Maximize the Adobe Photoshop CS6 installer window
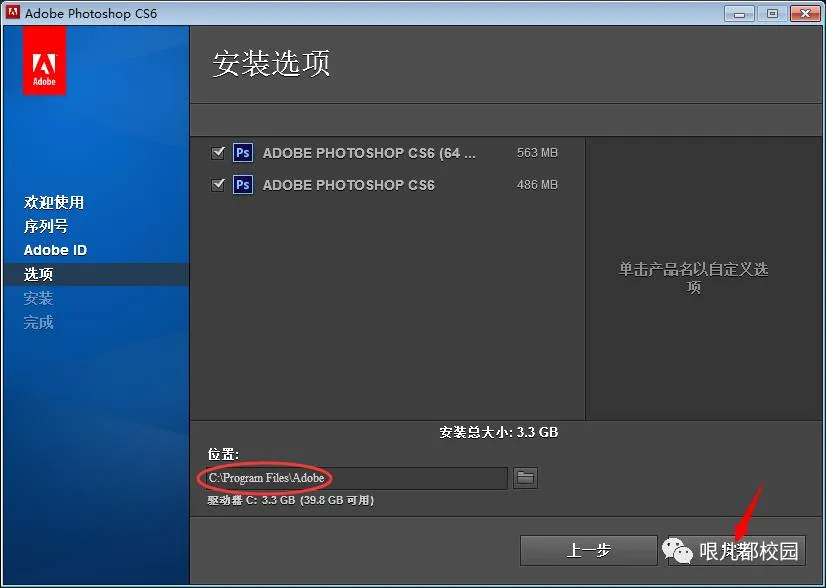 coord(772,13)
